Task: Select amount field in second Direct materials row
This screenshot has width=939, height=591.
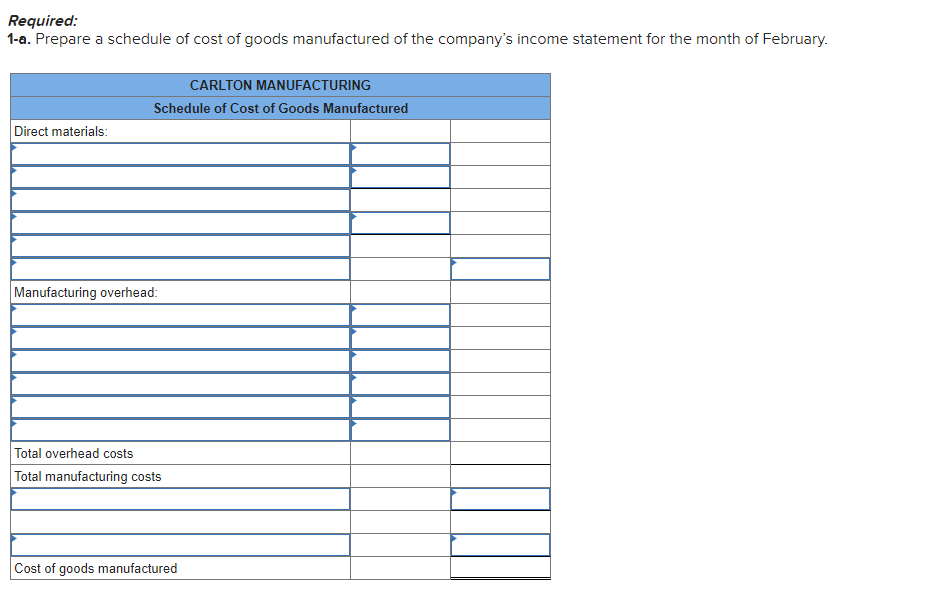Action: pyautogui.click(x=400, y=177)
